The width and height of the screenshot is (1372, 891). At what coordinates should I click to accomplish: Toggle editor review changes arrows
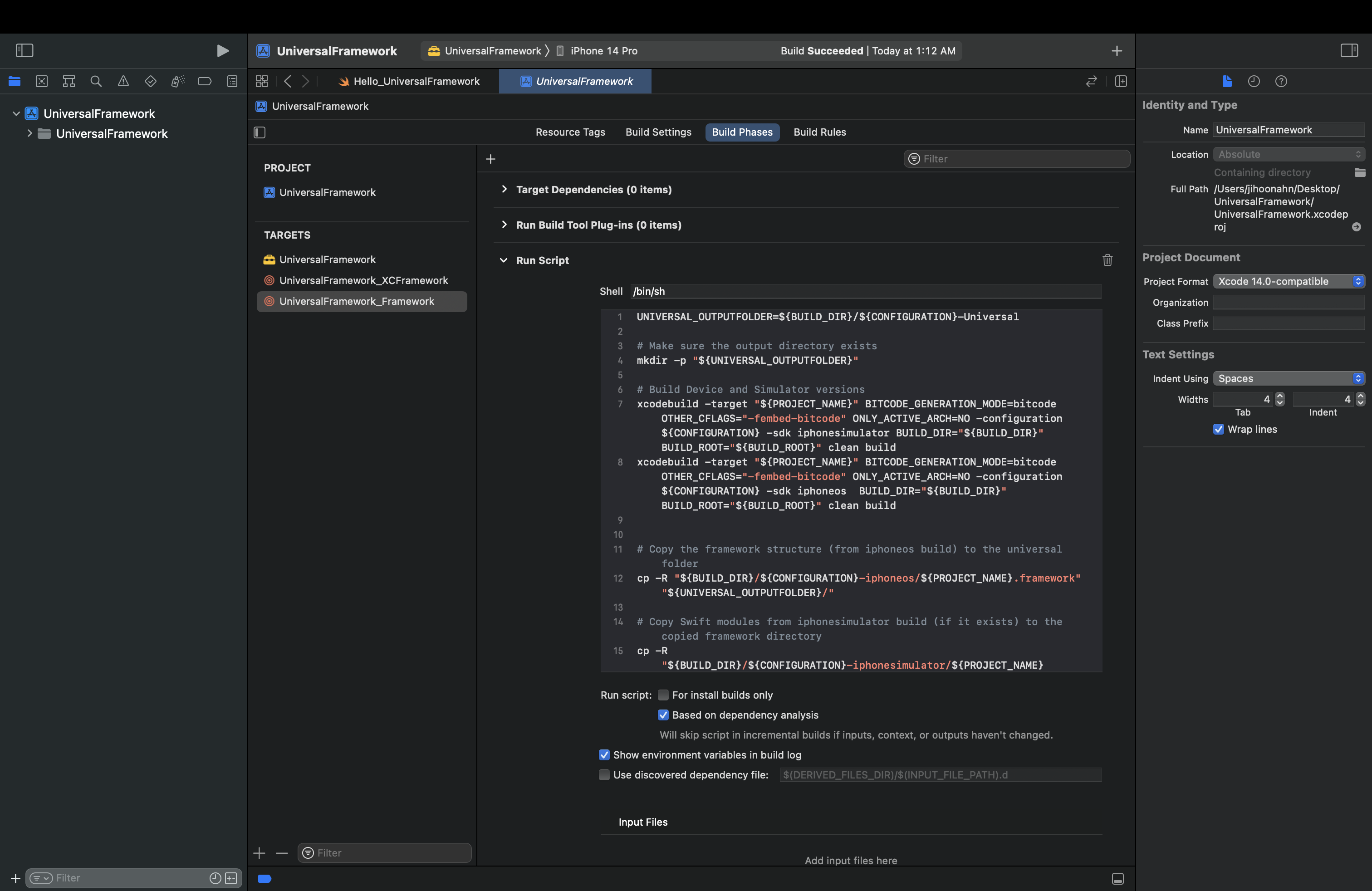click(x=1091, y=81)
